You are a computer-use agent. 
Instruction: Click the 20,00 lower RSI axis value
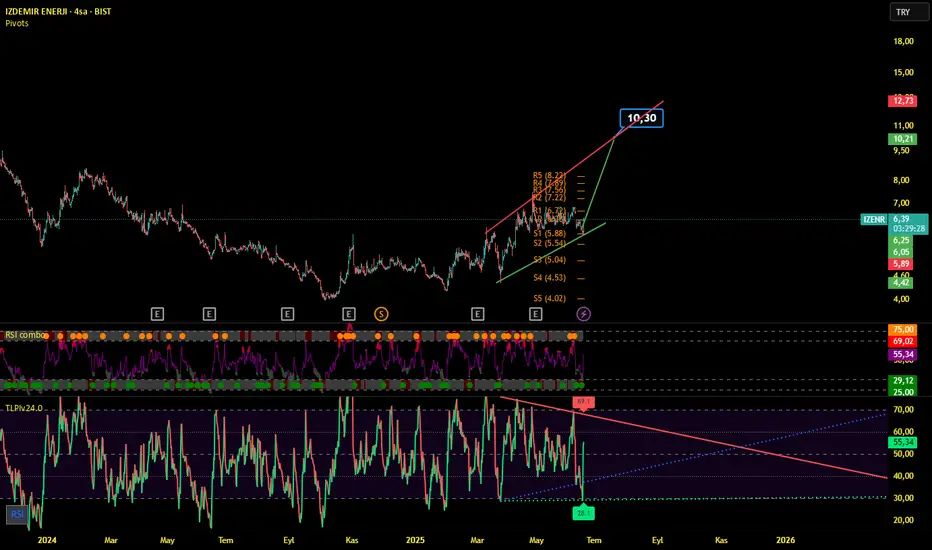point(903,520)
